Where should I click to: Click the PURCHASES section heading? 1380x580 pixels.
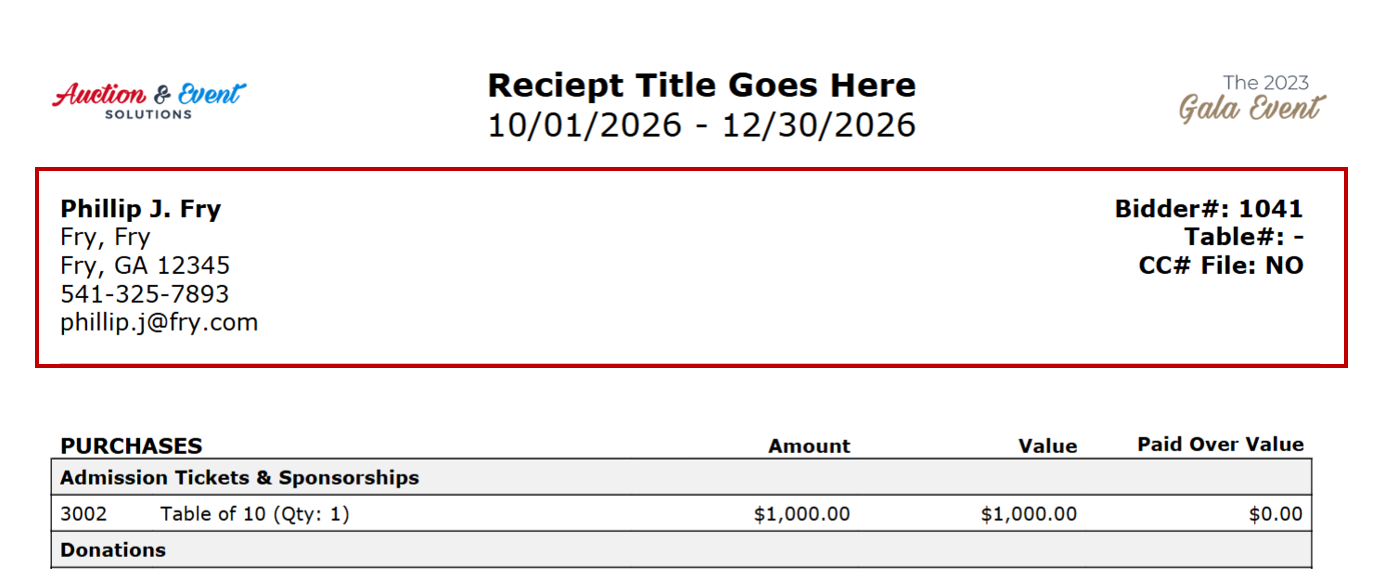tap(131, 446)
